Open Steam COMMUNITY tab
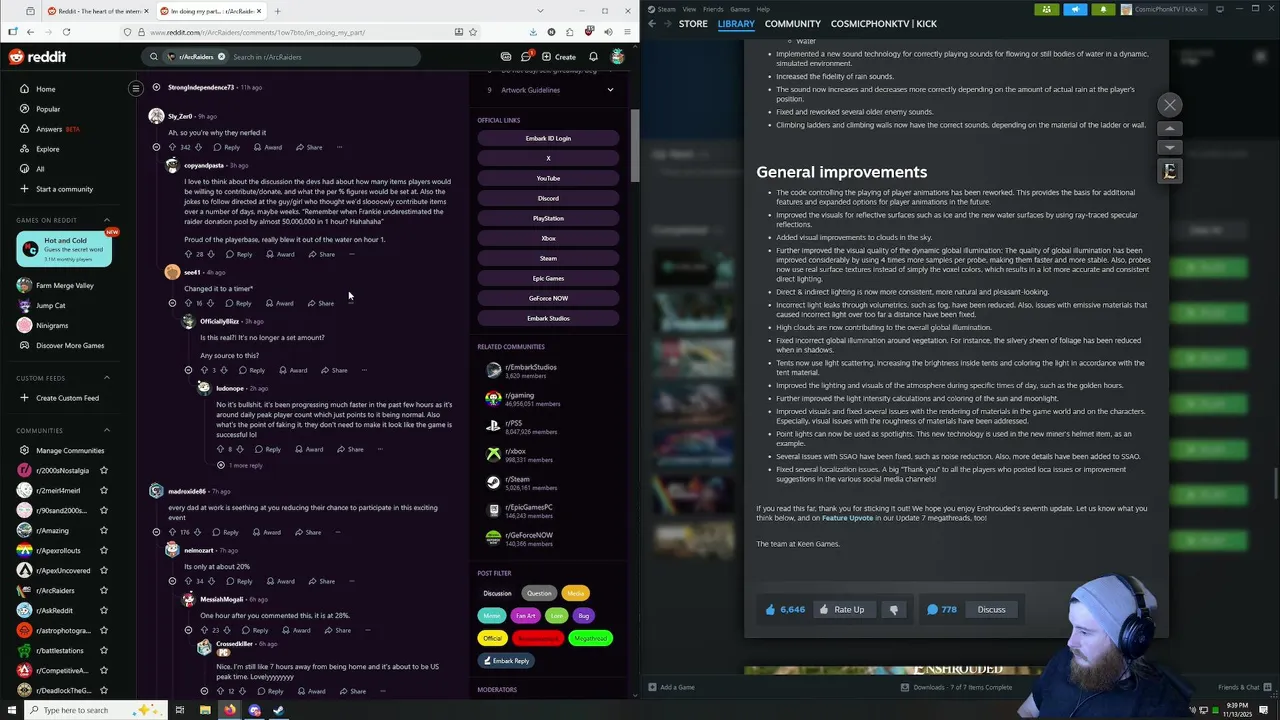Viewport: 1280px width, 720px height. tap(792, 23)
